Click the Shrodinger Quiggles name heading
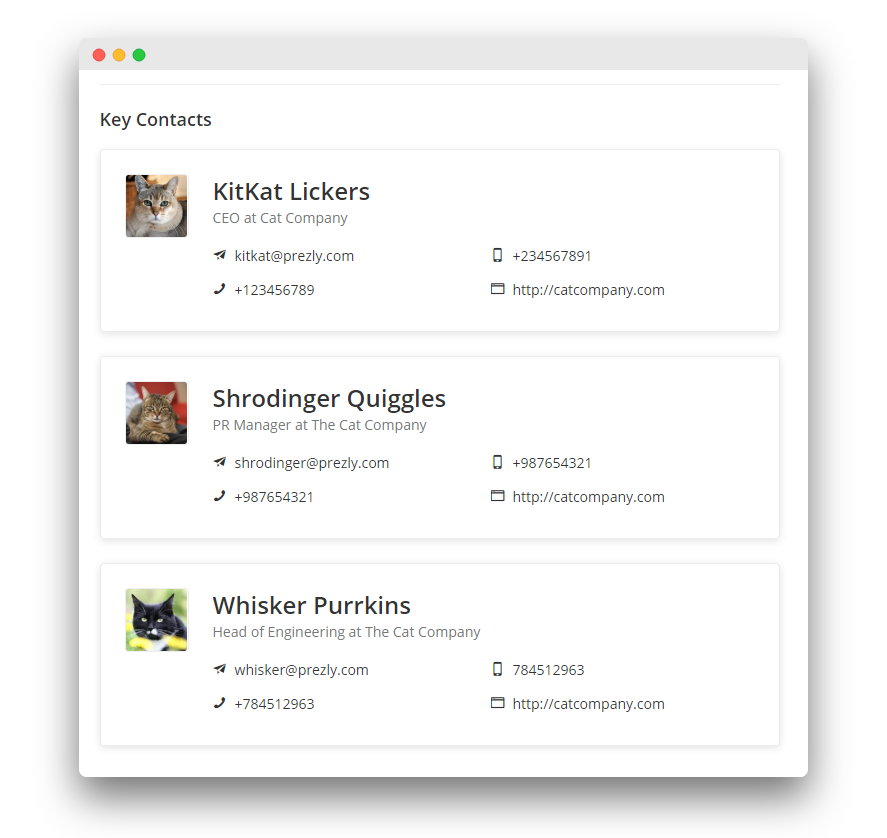Screen dimensions: 887x838 coord(329,399)
